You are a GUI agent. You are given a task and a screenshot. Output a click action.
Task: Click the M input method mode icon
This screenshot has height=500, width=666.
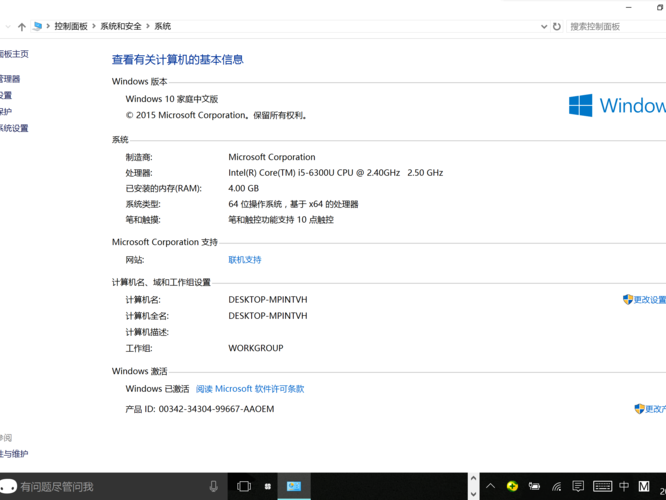click(x=644, y=486)
